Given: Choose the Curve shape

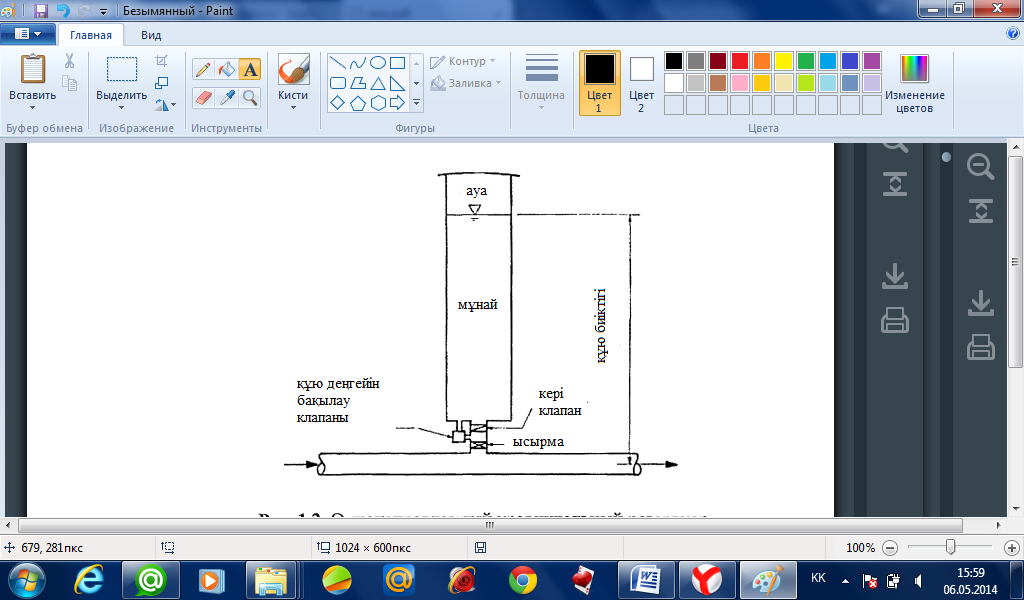Looking at the screenshot, I should (x=358, y=63).
